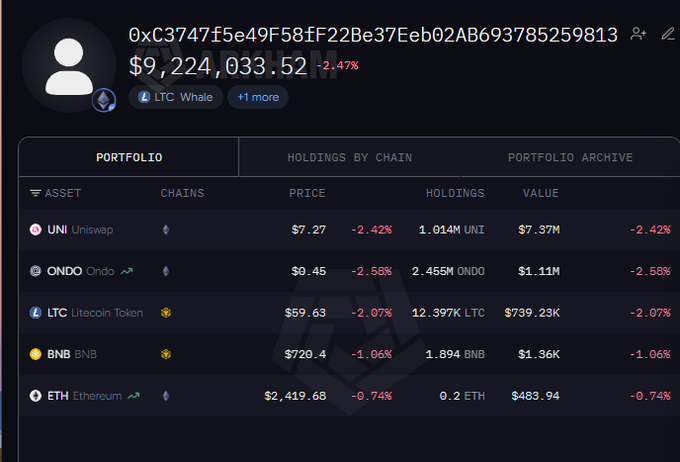
Task: Click the -2.47% total change value
Action: point(337,66)
